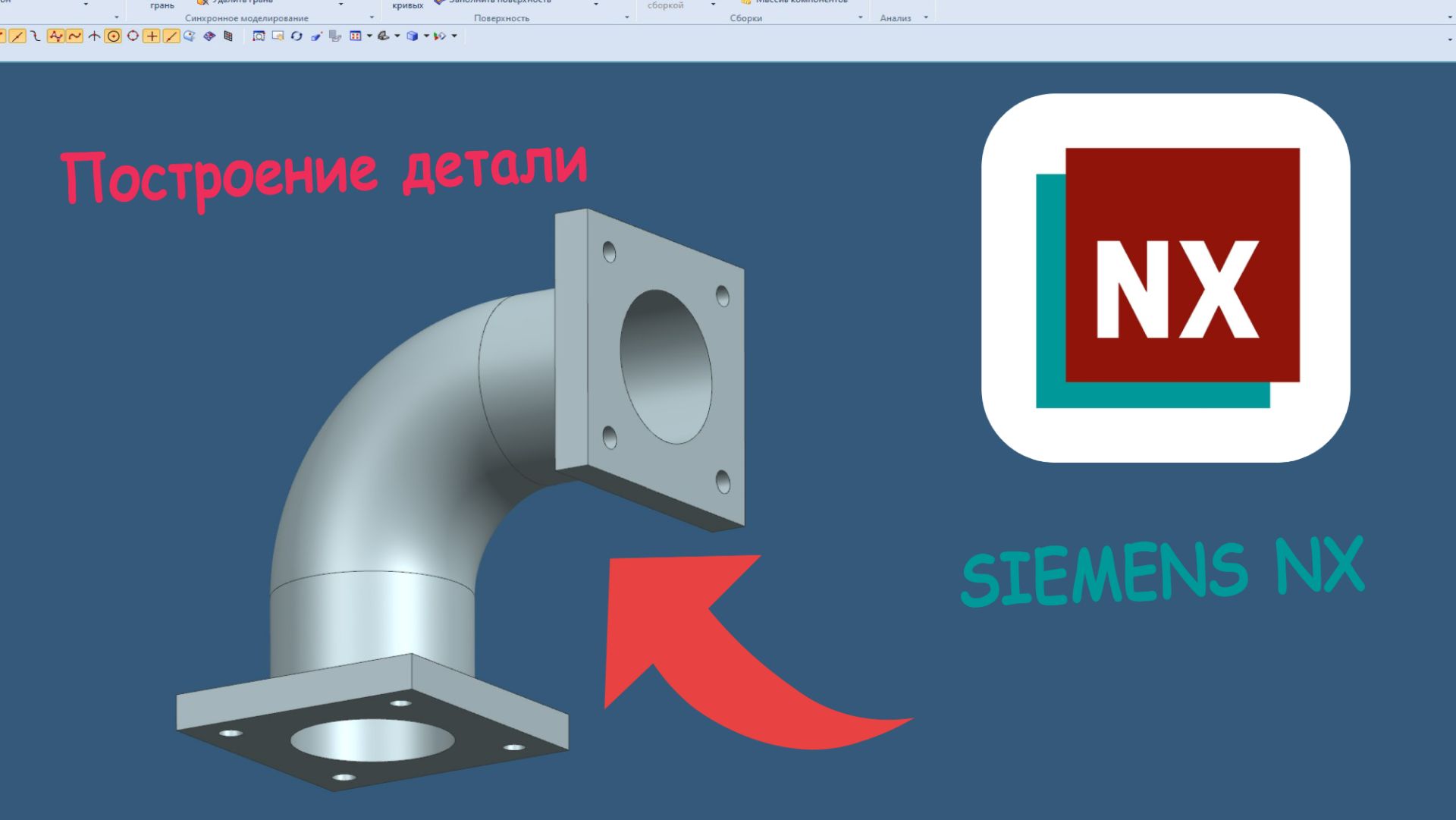This screenshot has width=1456, height=820.
Task: Click the red quadrant point circle icon
Action: [133, 36]
